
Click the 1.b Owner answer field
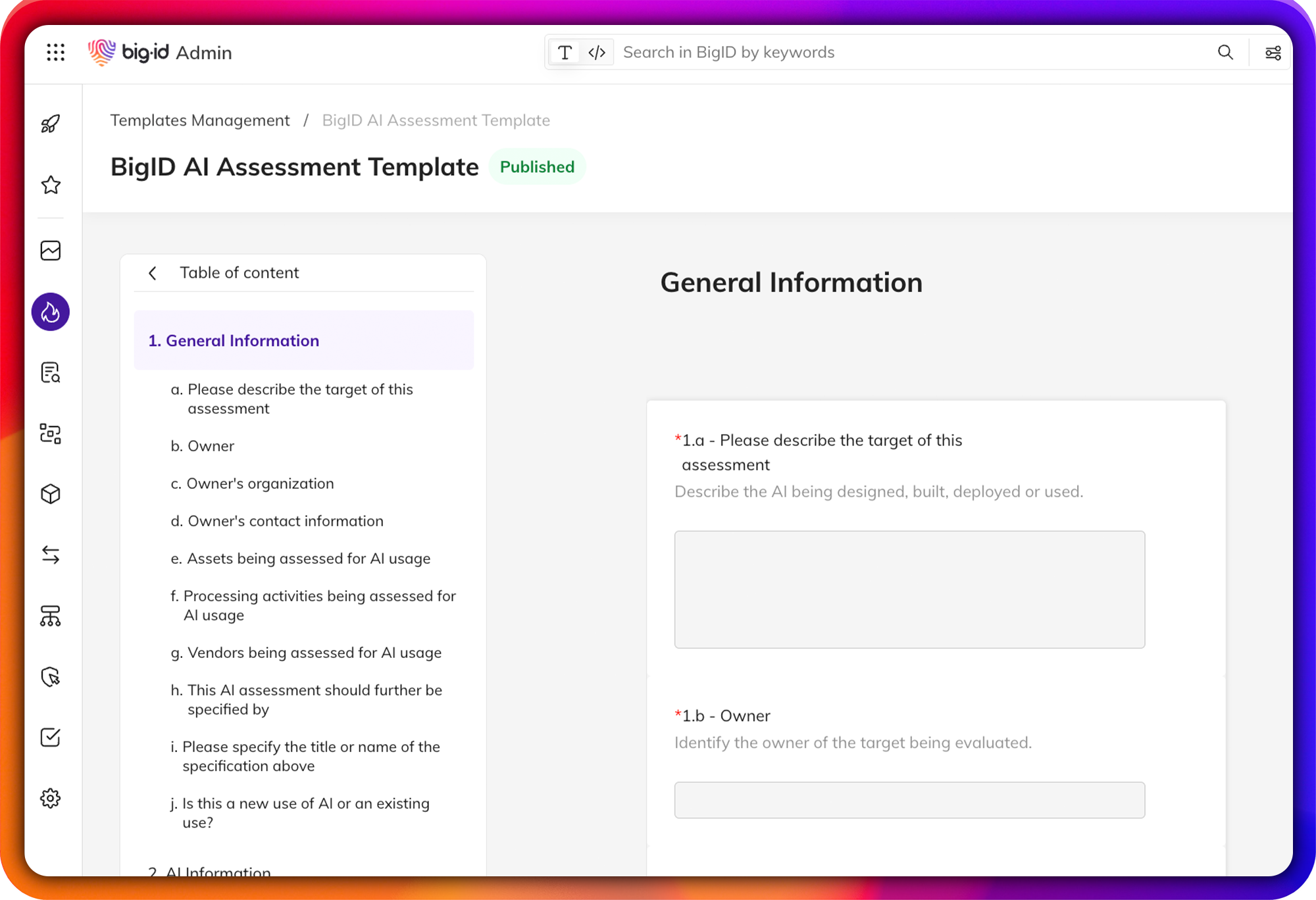(x=909, y=800)
